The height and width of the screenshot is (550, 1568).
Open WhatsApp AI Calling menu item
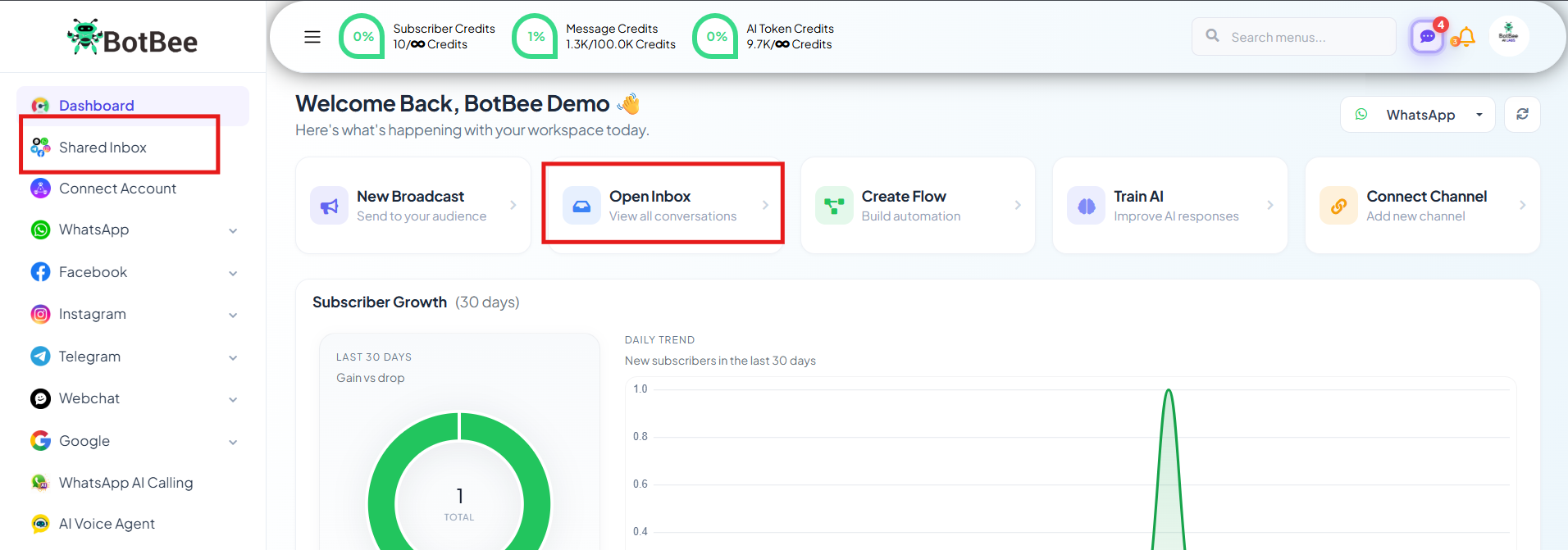tap(125, 483)
